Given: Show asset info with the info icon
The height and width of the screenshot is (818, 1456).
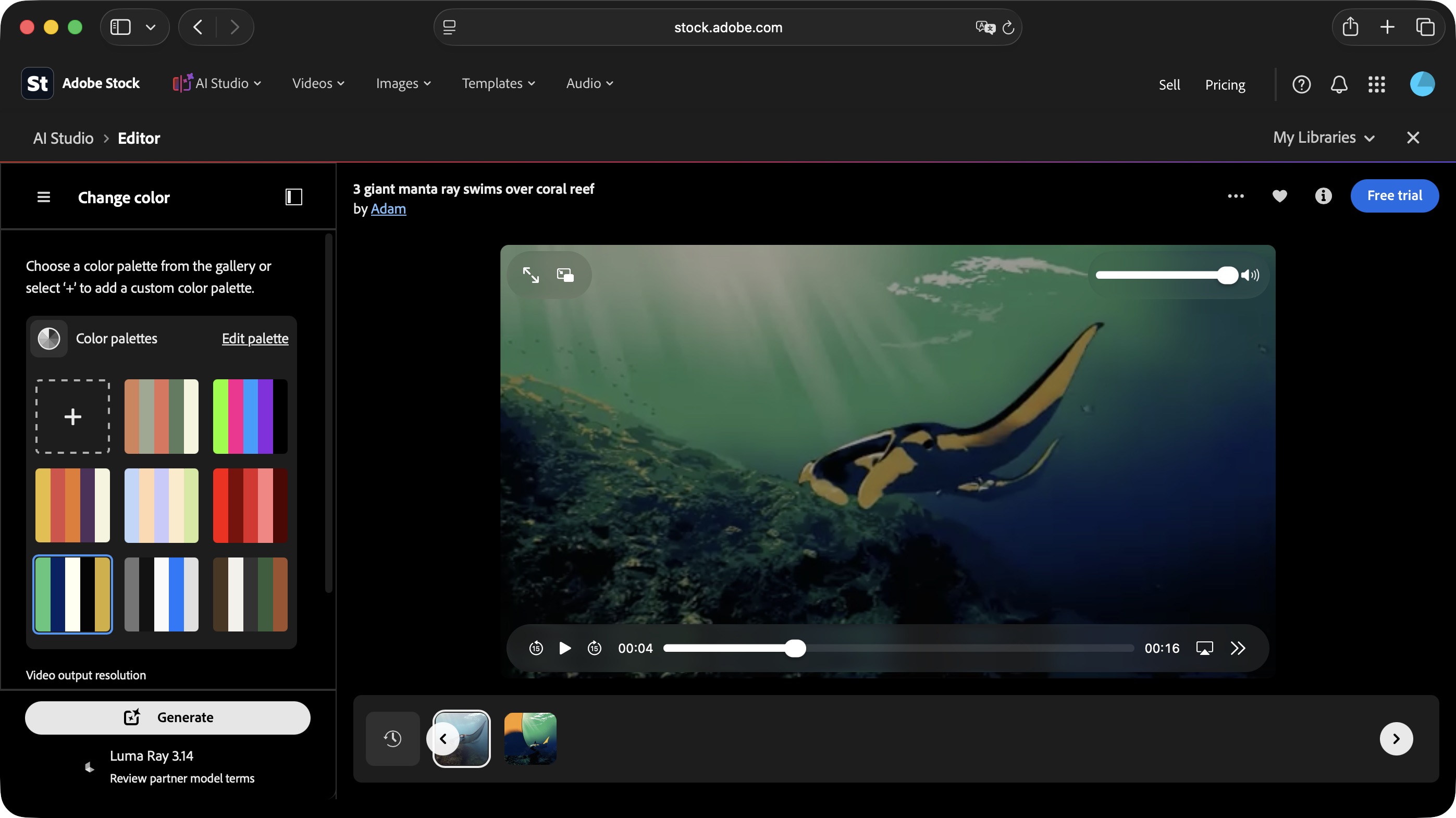Looking at the screenshot, I should 1323,196.
